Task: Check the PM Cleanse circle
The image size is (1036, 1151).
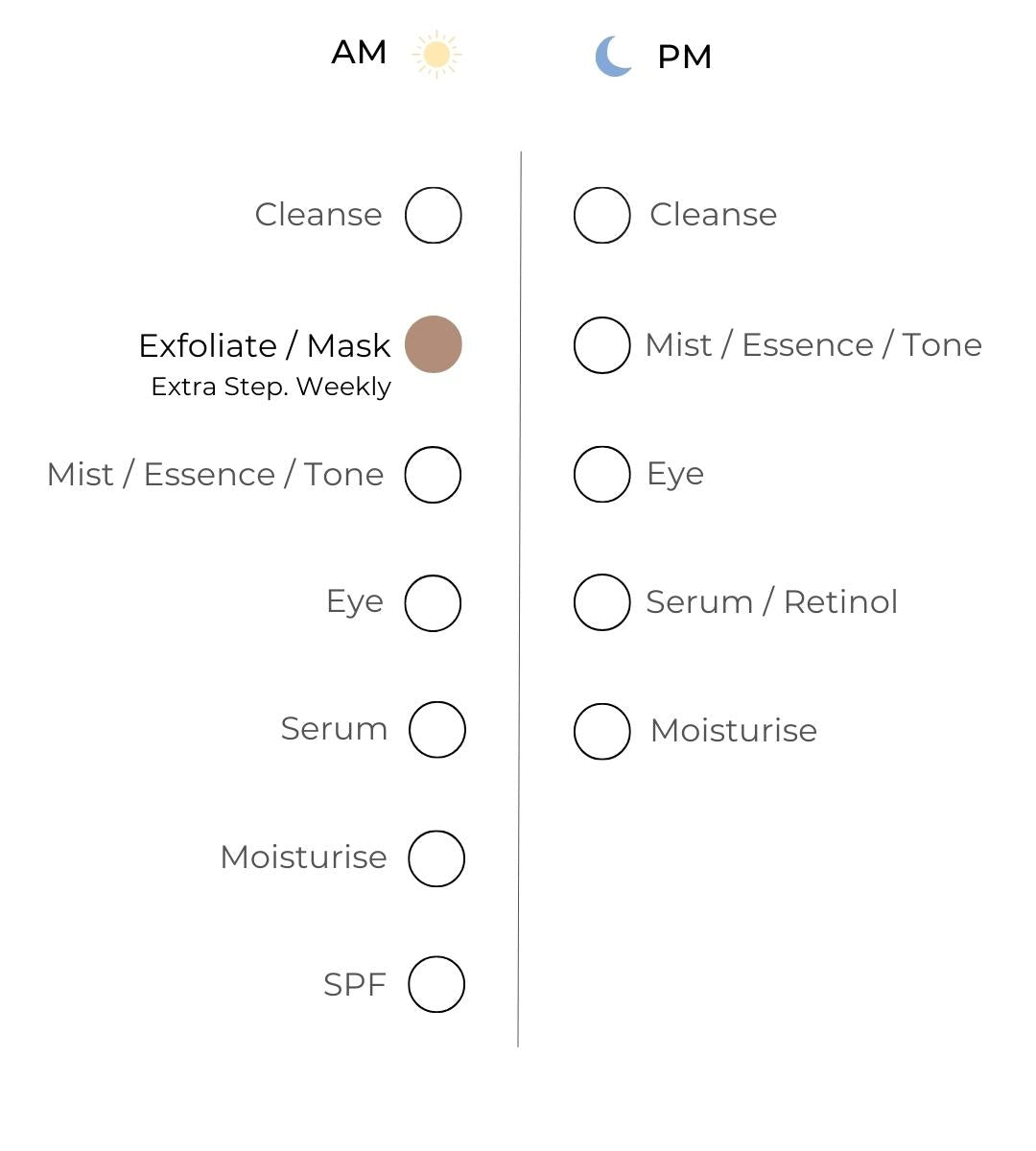Action: pyautogui.click(x=601, y=215)
